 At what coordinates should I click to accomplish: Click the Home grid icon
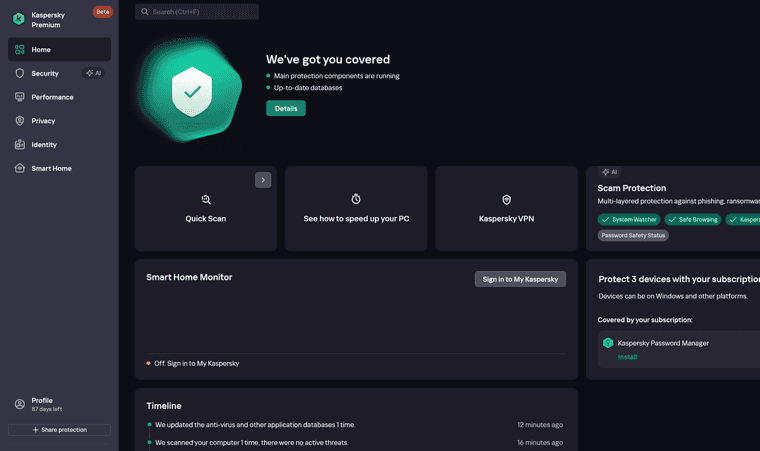[x=19, y=49]
